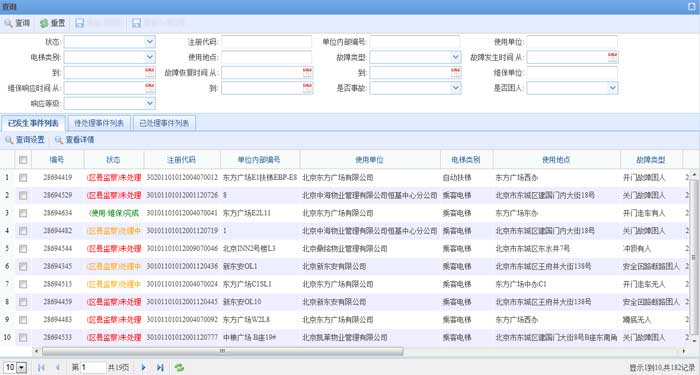Open the 是否困人 dropdown
The image size is (700, 375).
pos(613,88)
